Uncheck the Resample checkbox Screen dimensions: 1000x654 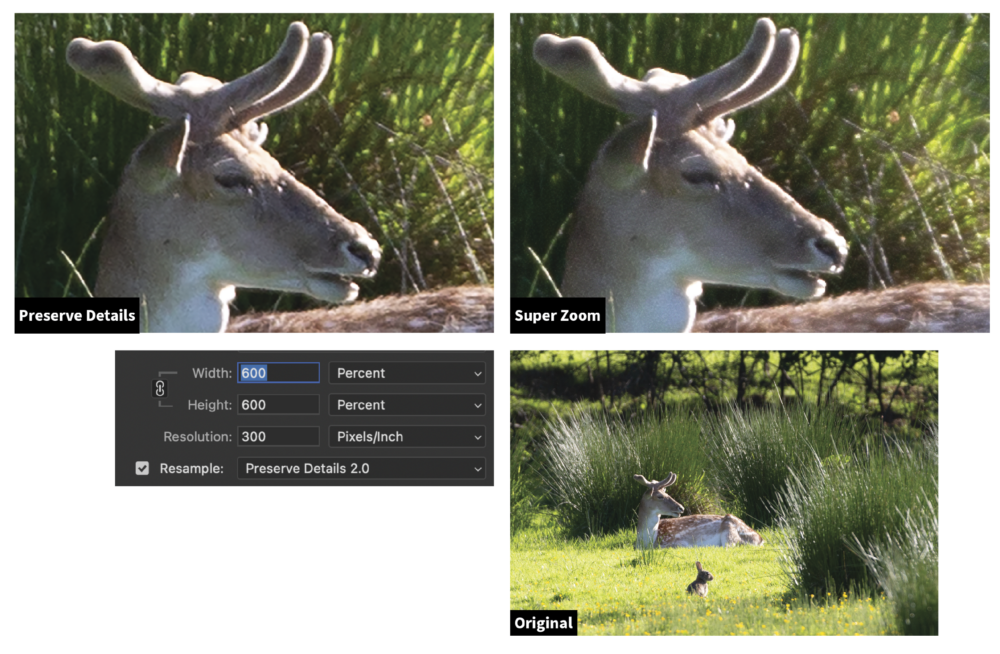click(142, 468)
